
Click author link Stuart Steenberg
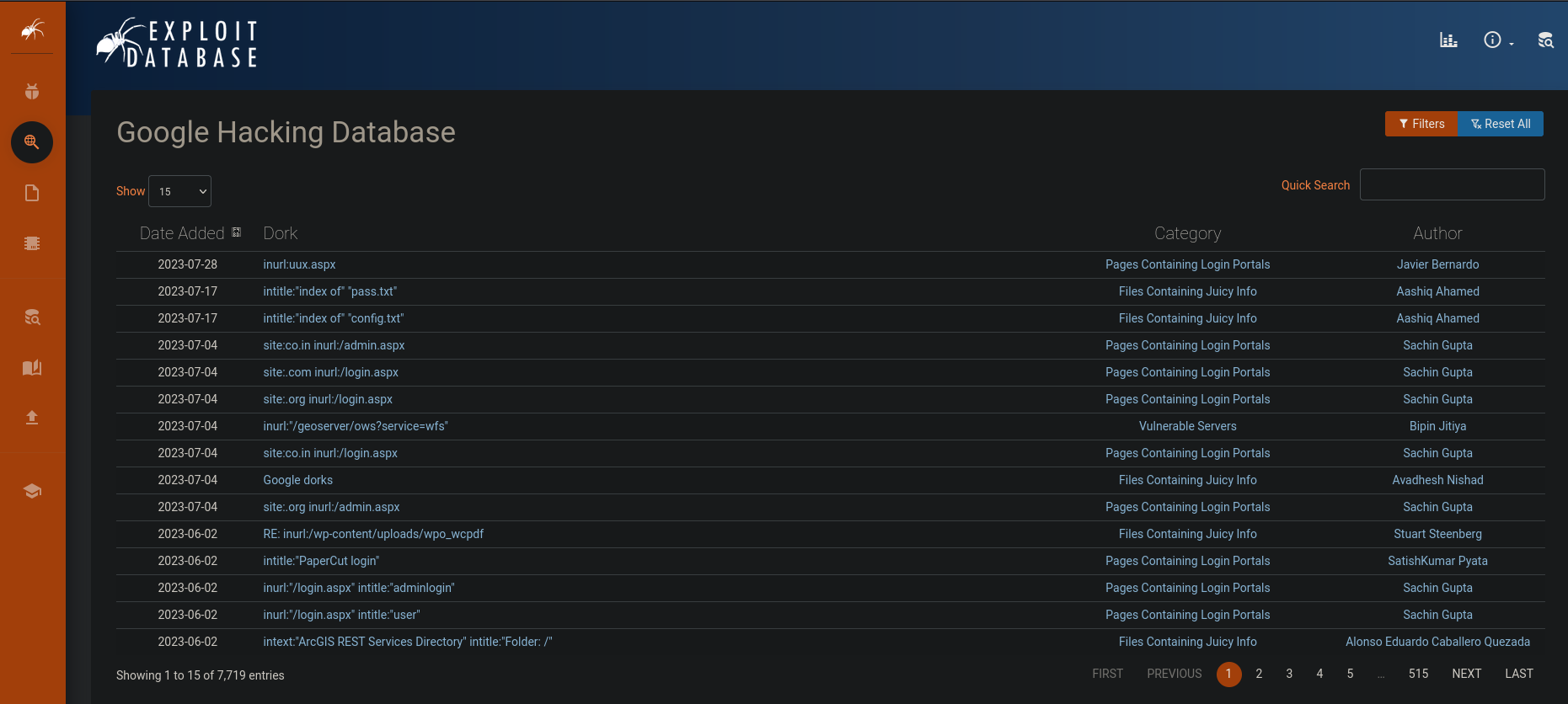pyautogui.click(x=1437, y=534)
